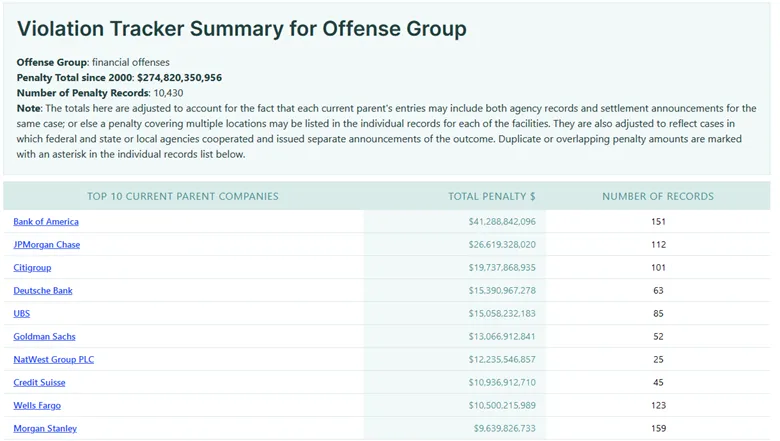Select Bank of America penalty $41,288,842,096
The image size is (780, 441).
click(x=502, y=222)
